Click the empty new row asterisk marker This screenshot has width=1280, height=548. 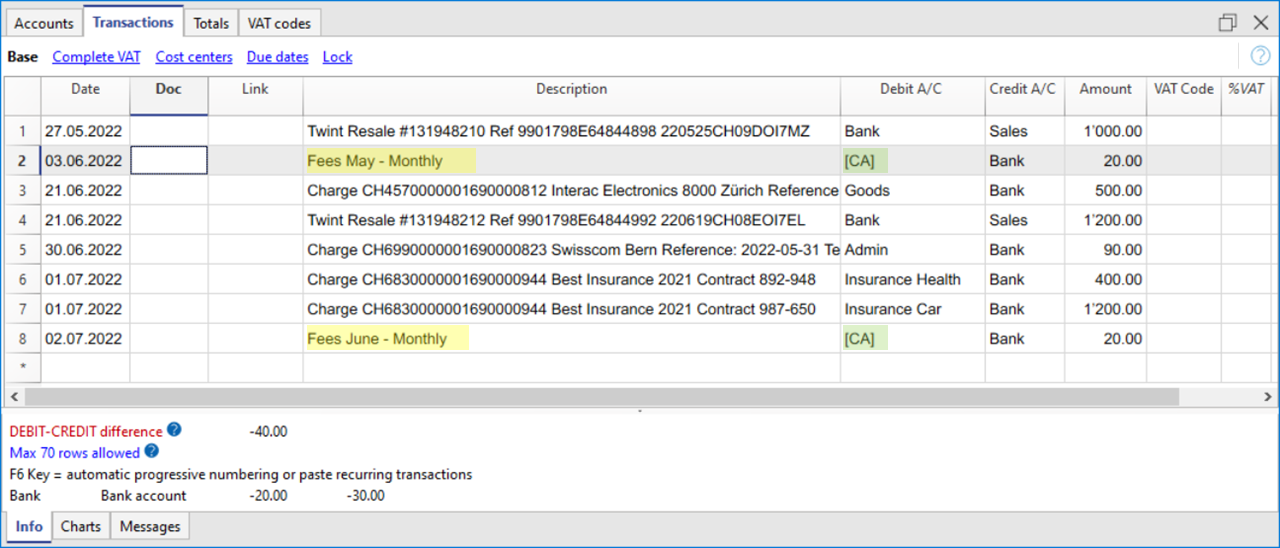(22, 368)
